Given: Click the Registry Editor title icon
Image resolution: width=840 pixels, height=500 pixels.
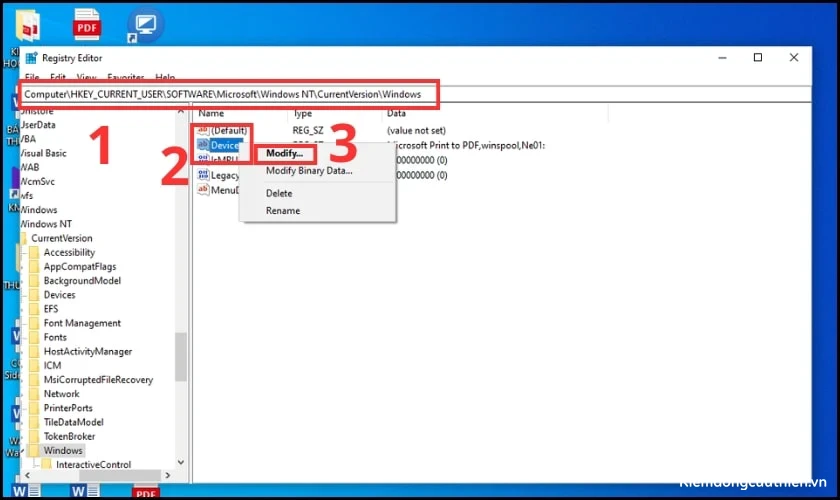Looking at the screenshot, I should (x=32, y=58).
